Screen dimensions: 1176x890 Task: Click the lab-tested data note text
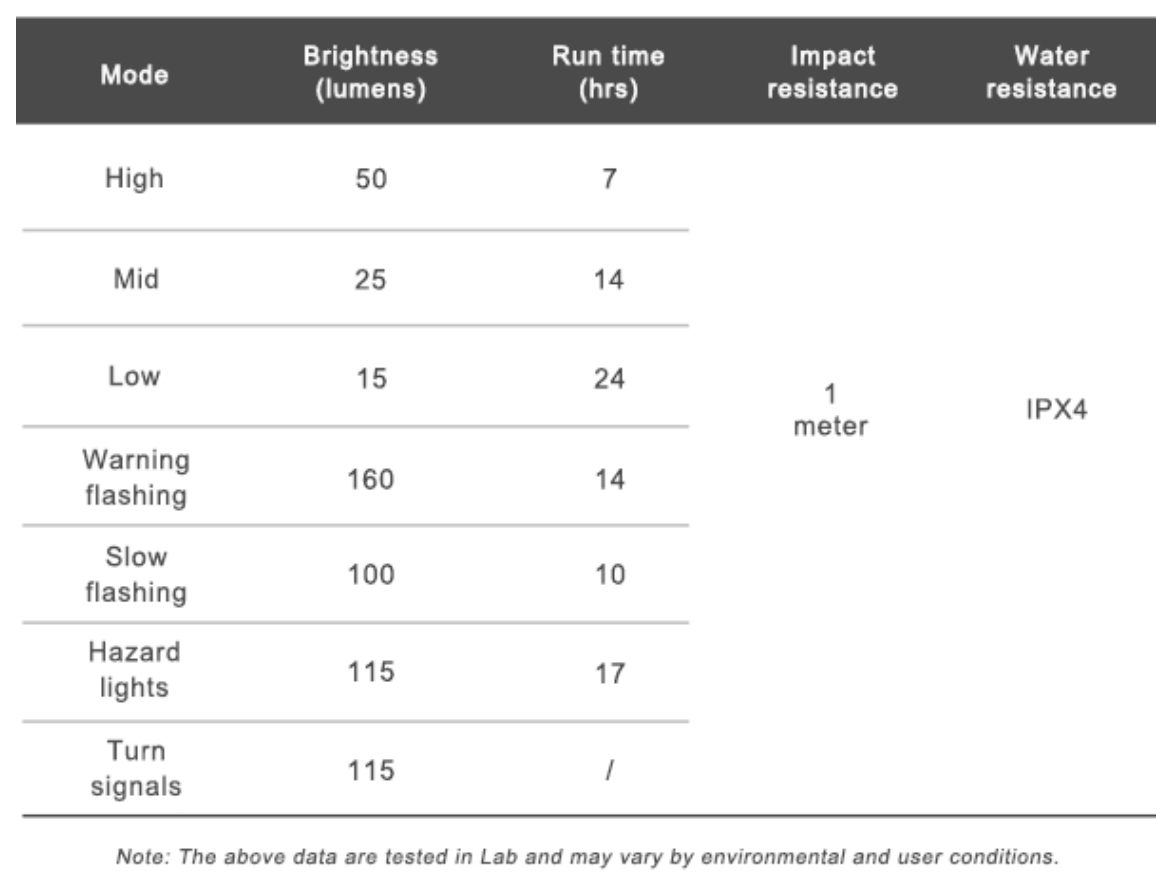[585, 858]
